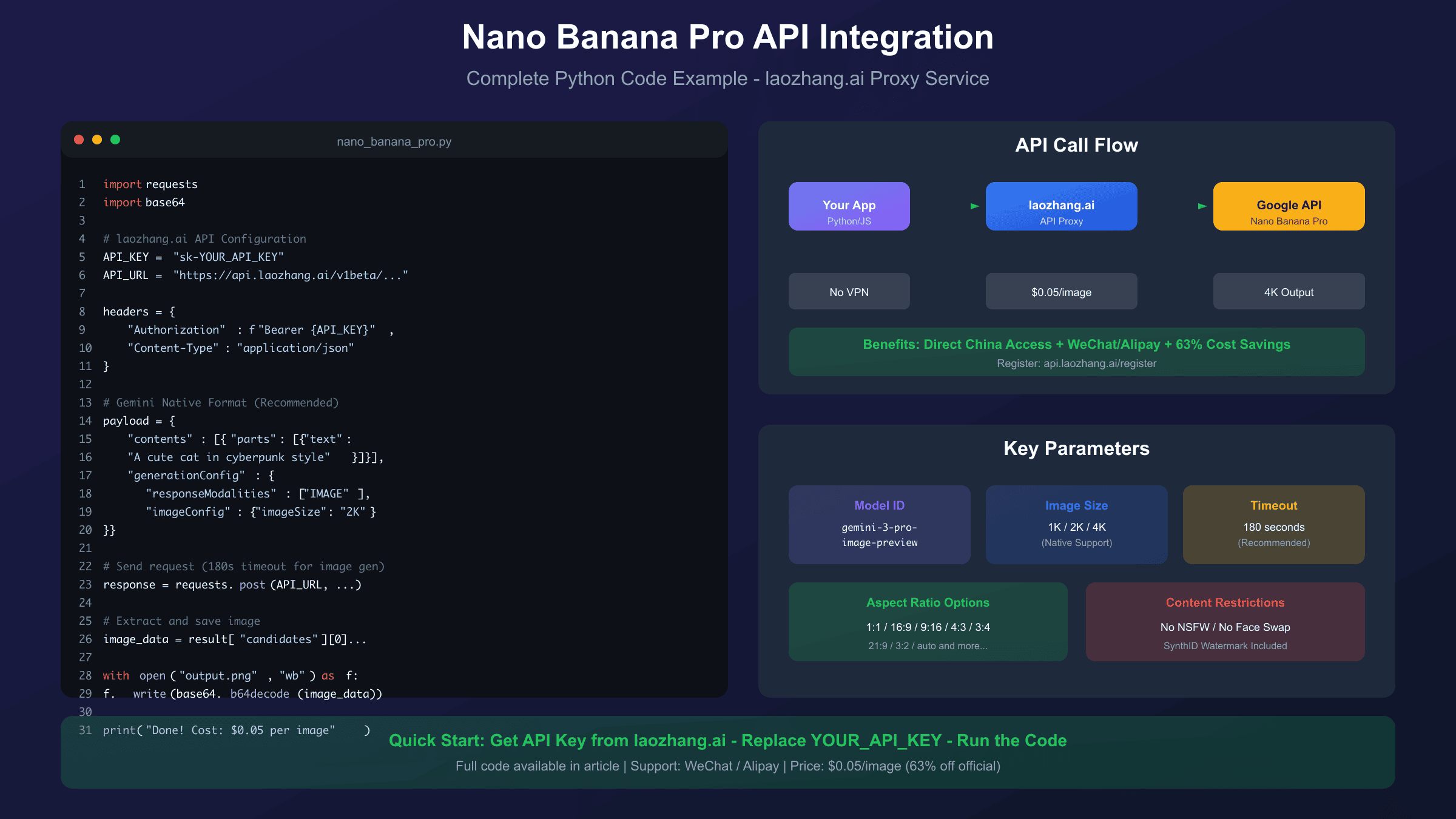Toggle the "$0.05/image" badge
The width and height of the screenshot is (1456, 819).
[x=1061, y=291]
